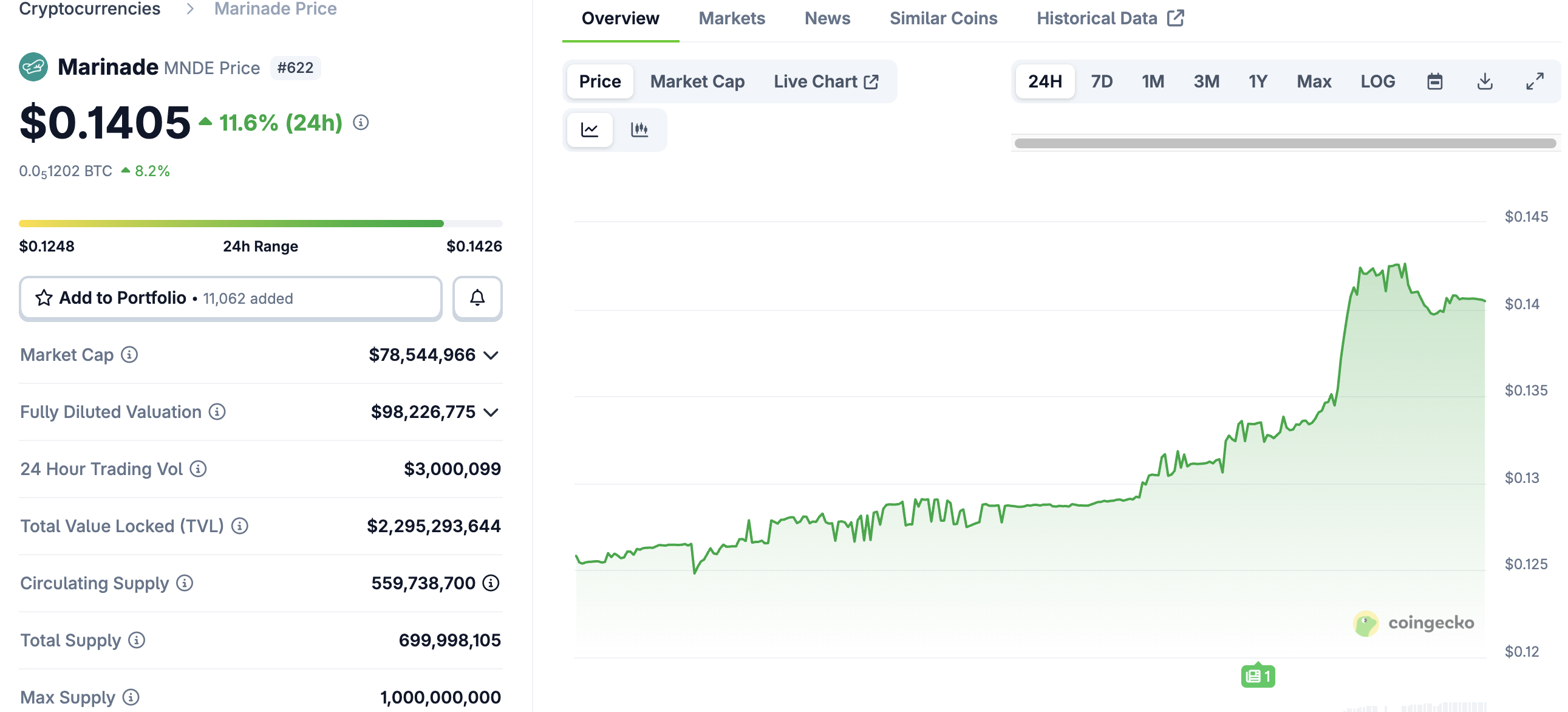Open the date range calendar icon

[x=1435, y=80]
